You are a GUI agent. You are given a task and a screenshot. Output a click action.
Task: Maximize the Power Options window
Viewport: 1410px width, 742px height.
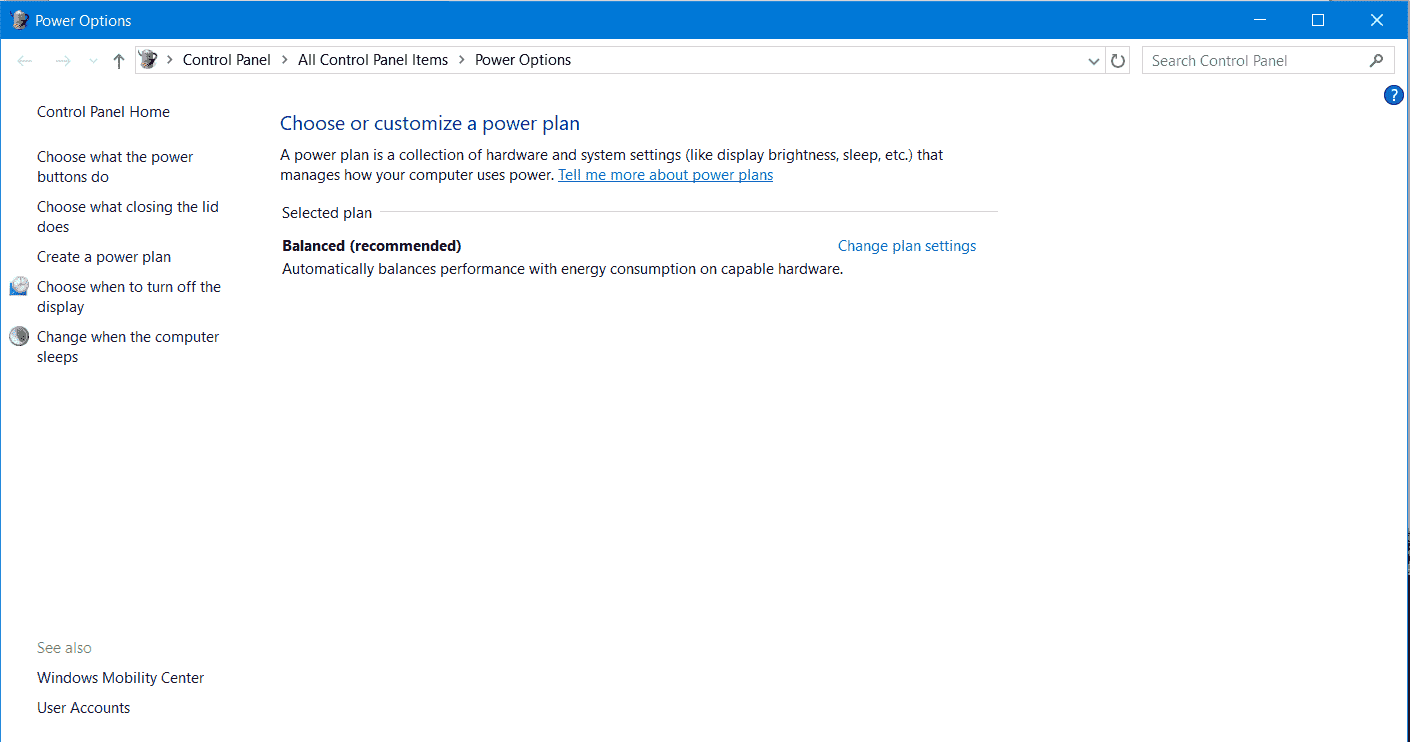(x=1318, y=20)
